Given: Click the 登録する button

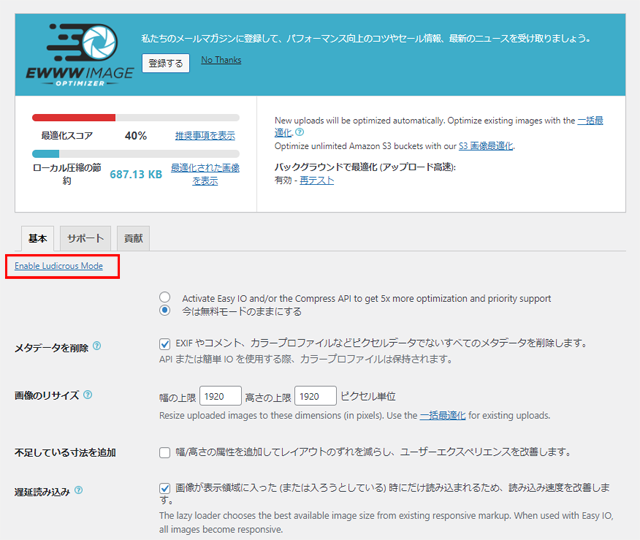Looking at the screenshot, I should click(166, 63).
